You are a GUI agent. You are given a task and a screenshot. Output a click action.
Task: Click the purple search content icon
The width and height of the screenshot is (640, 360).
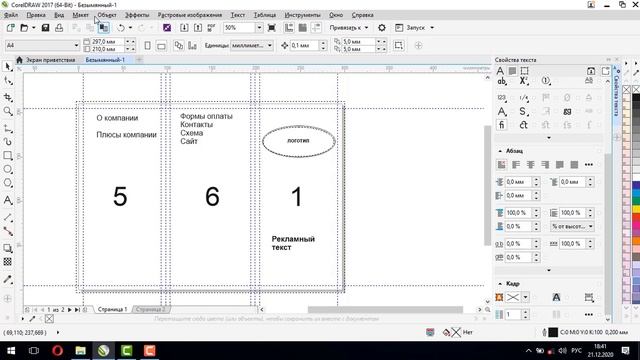pyautogui.click(x=167, y=28)
